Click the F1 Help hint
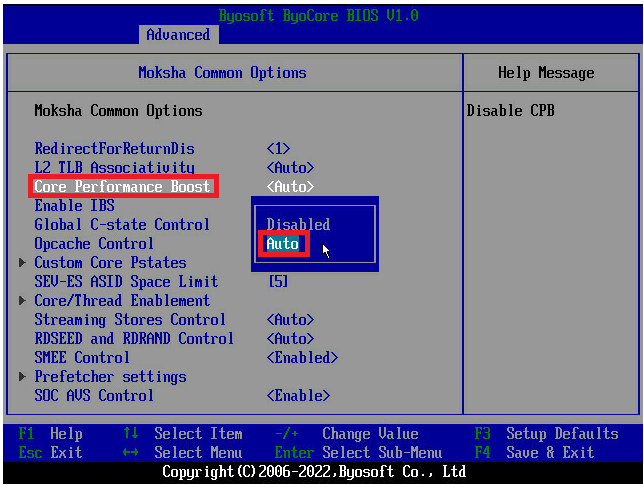The height and width of the screenshot is (487, 644). [51, 434]
